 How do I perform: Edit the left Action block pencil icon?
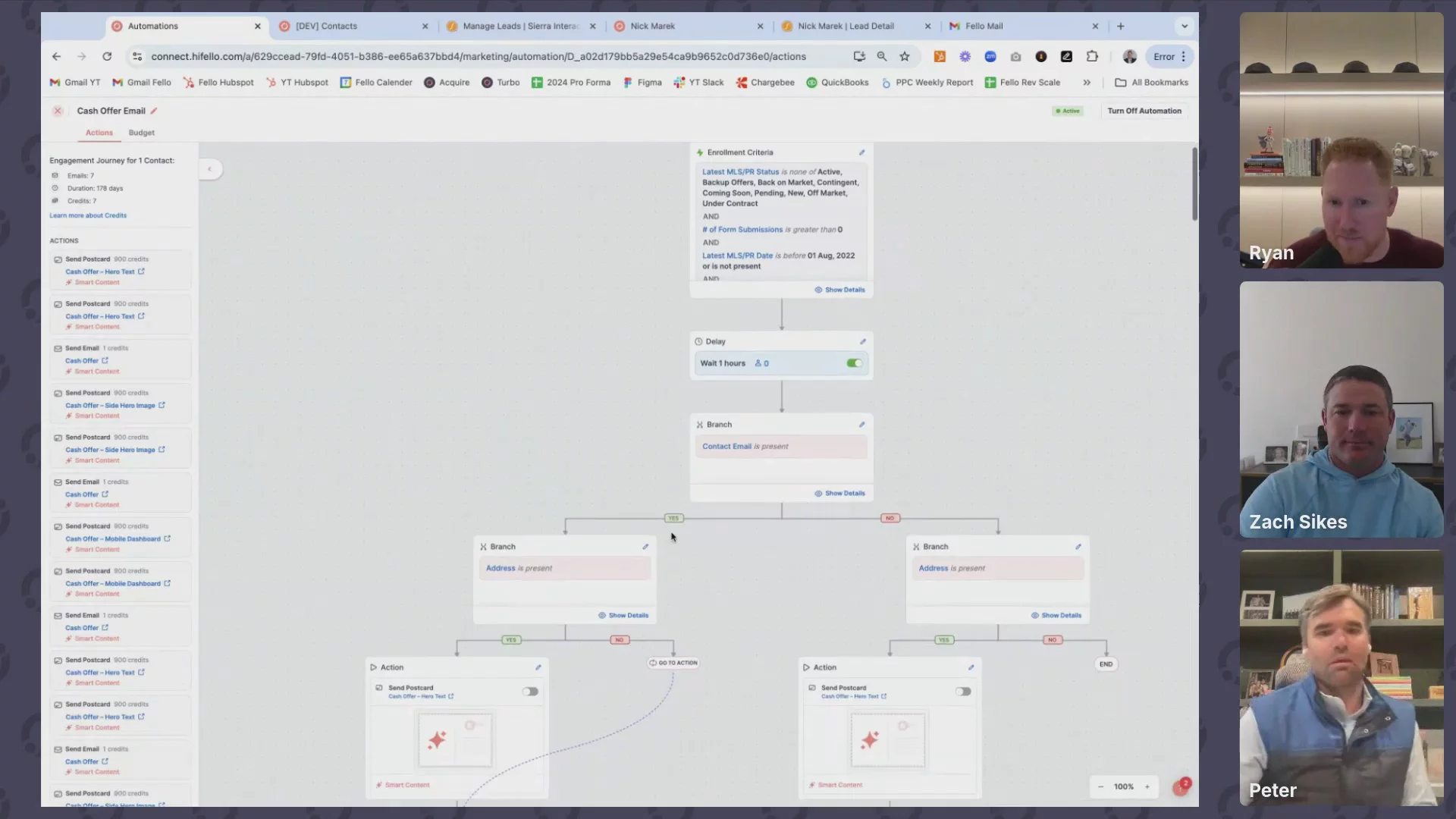tap(538, 667)
